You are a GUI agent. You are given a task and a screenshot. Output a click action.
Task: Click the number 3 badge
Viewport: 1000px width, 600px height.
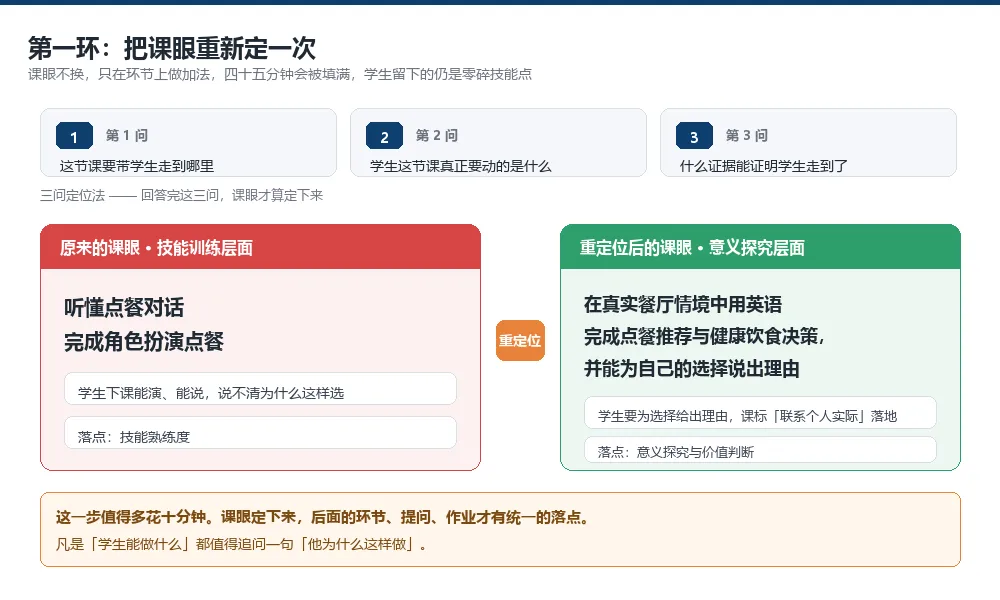click(694, 136)
